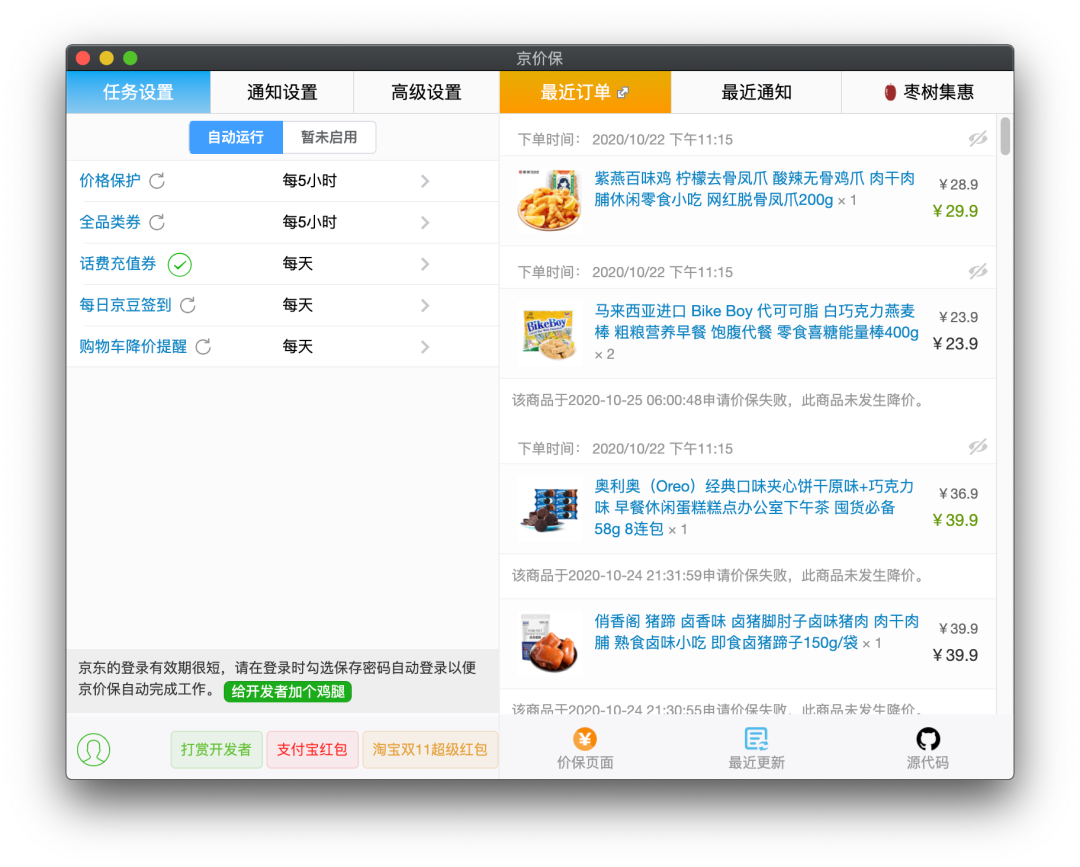The height and width of the screenshot is (867, 1080).
Task: Expand 价格保护 frequency chevron
Action: (425, 181)
